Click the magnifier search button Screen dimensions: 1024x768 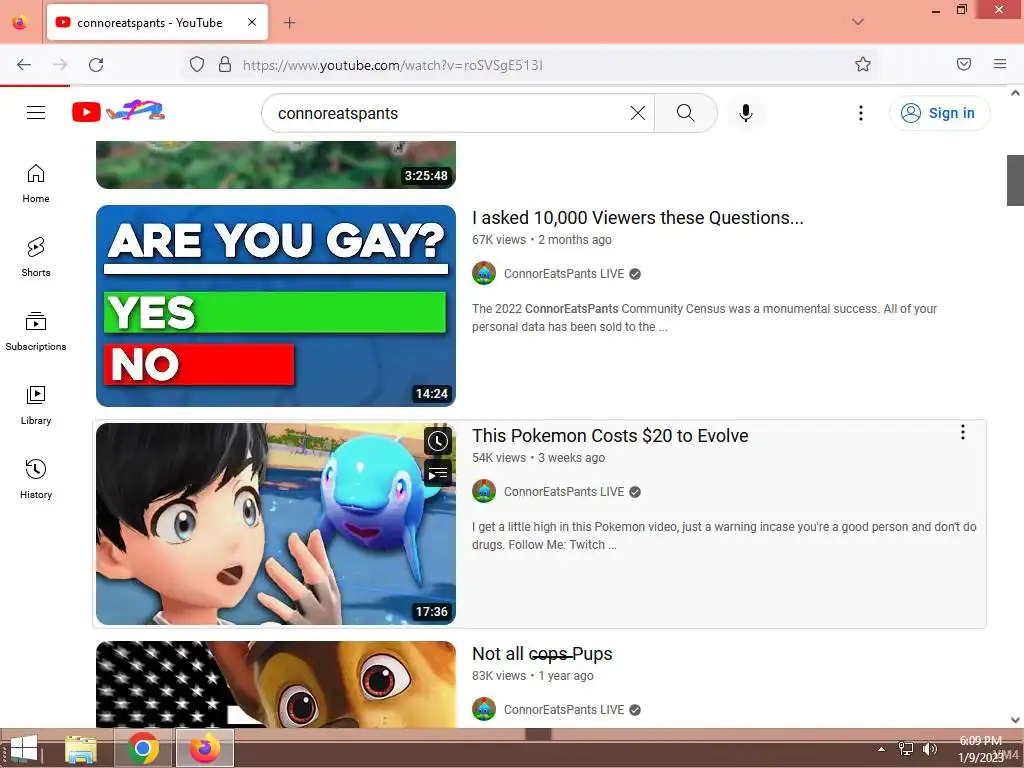(x=686, y=113)
